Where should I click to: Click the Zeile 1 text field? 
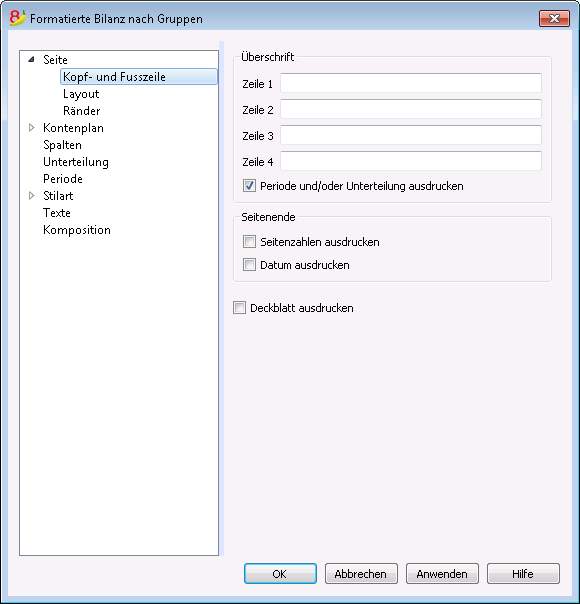tap(411, 83)
